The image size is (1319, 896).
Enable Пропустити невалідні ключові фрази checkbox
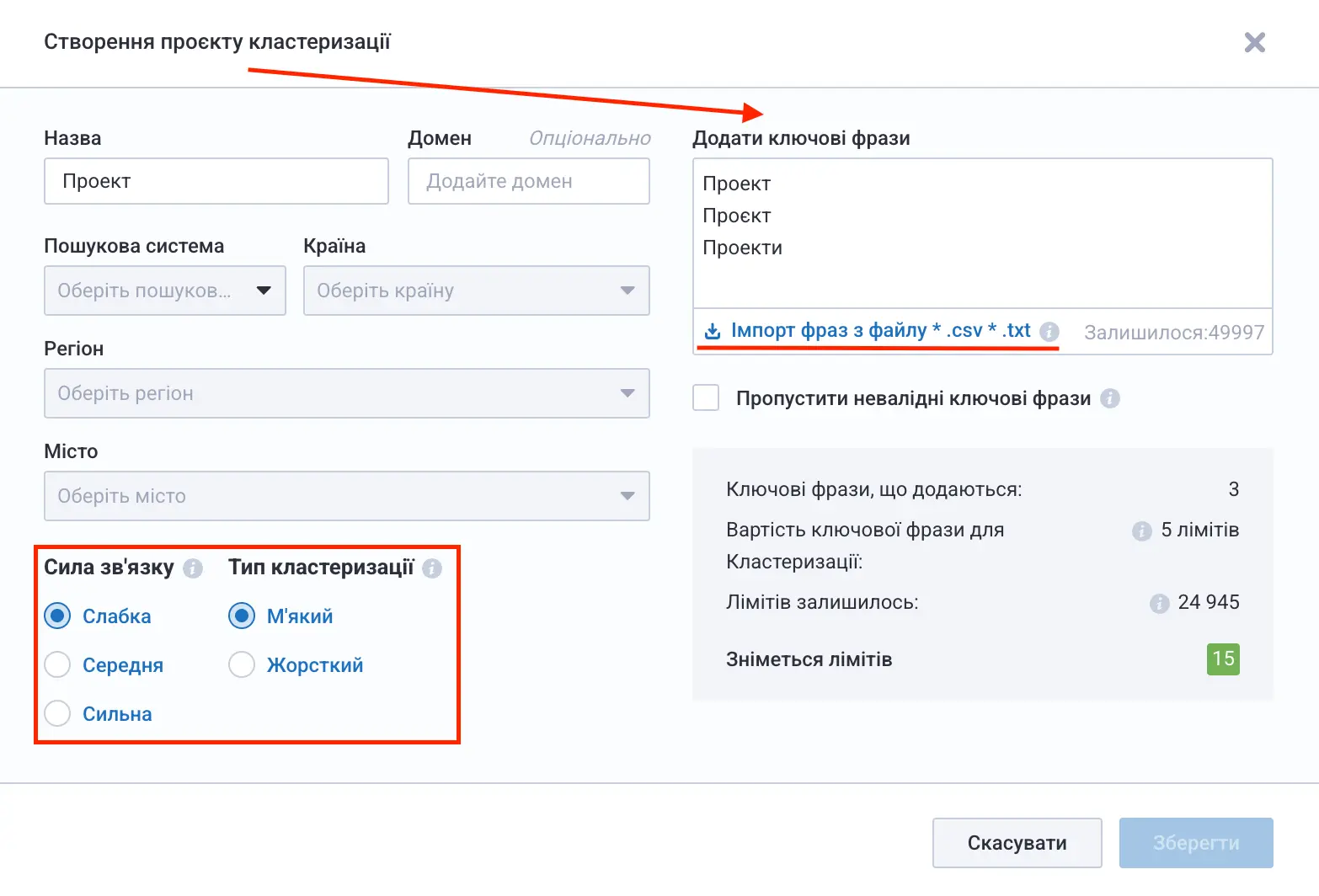pos(706,397)
